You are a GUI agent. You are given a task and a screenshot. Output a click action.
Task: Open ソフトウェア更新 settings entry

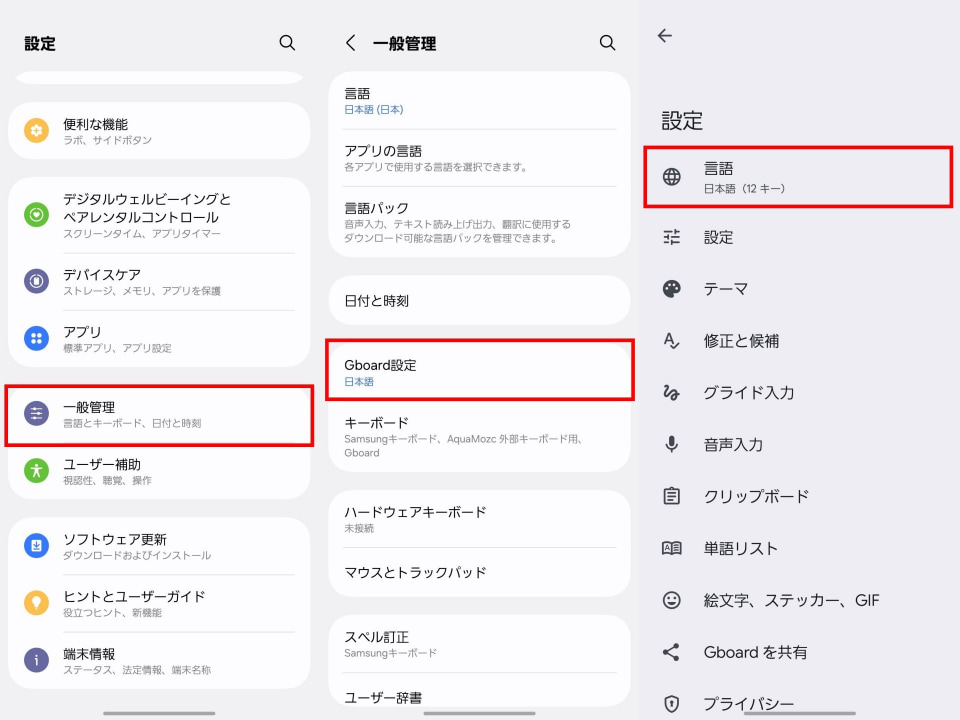pos(159,546)
